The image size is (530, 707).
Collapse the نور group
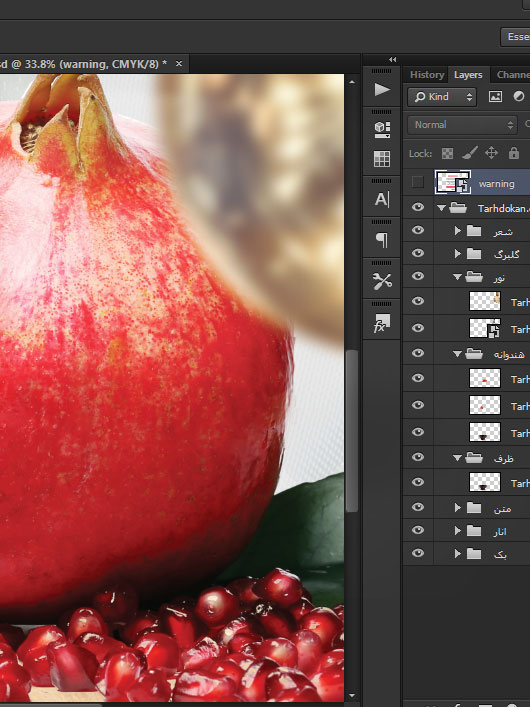[x=457, y=277]
